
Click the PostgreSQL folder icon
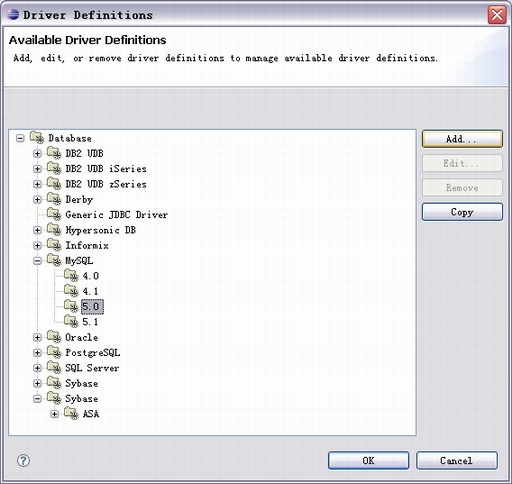click(x=54, y=352)
